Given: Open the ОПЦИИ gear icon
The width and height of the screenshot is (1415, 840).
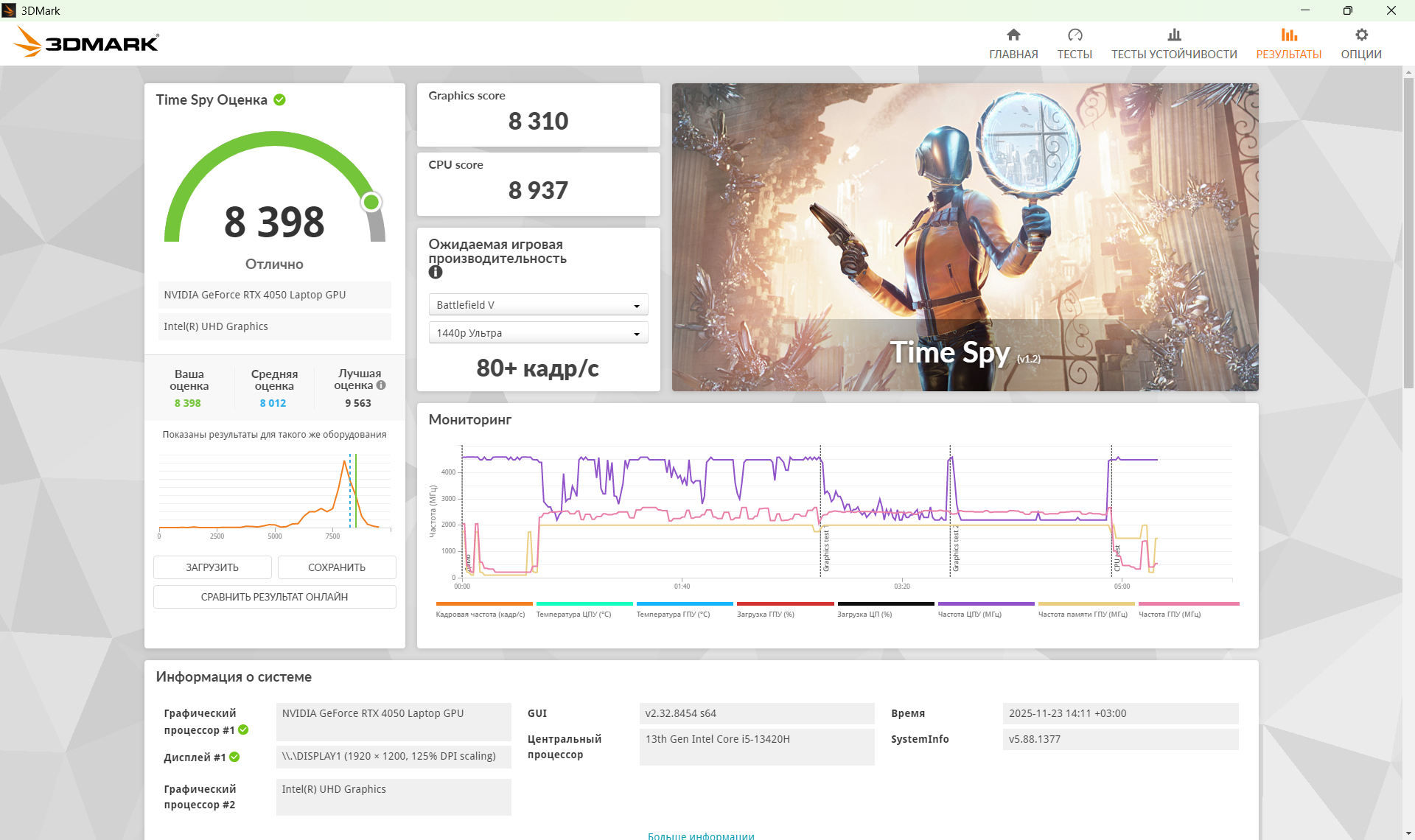Looking at the screenshot, I should pyautogui.click(x=1361, y=35).
